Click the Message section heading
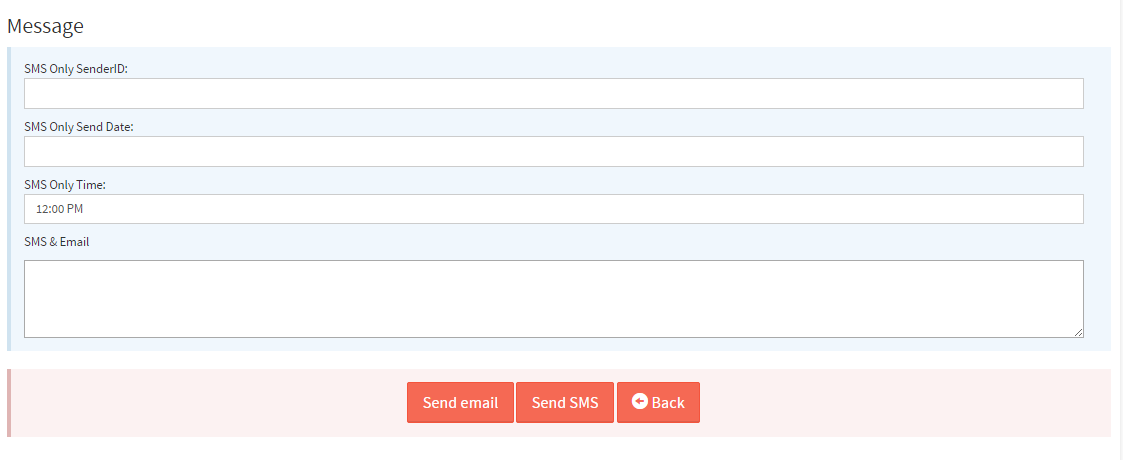The height and width of the screenshot is (460, 1123). click(45, 26)
